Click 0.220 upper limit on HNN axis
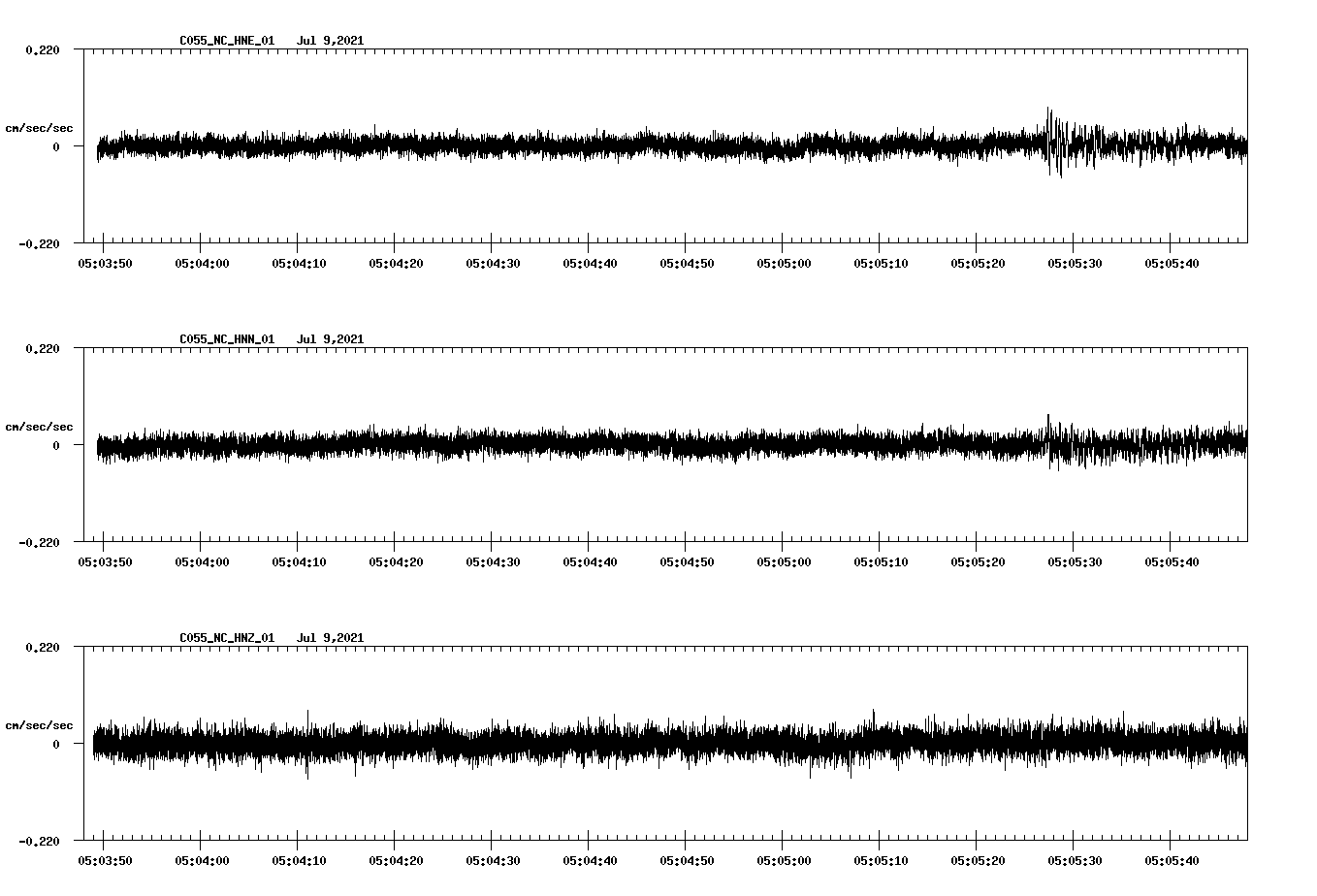The width and height of the screenshot is (1317, 896). click(42, 348)
